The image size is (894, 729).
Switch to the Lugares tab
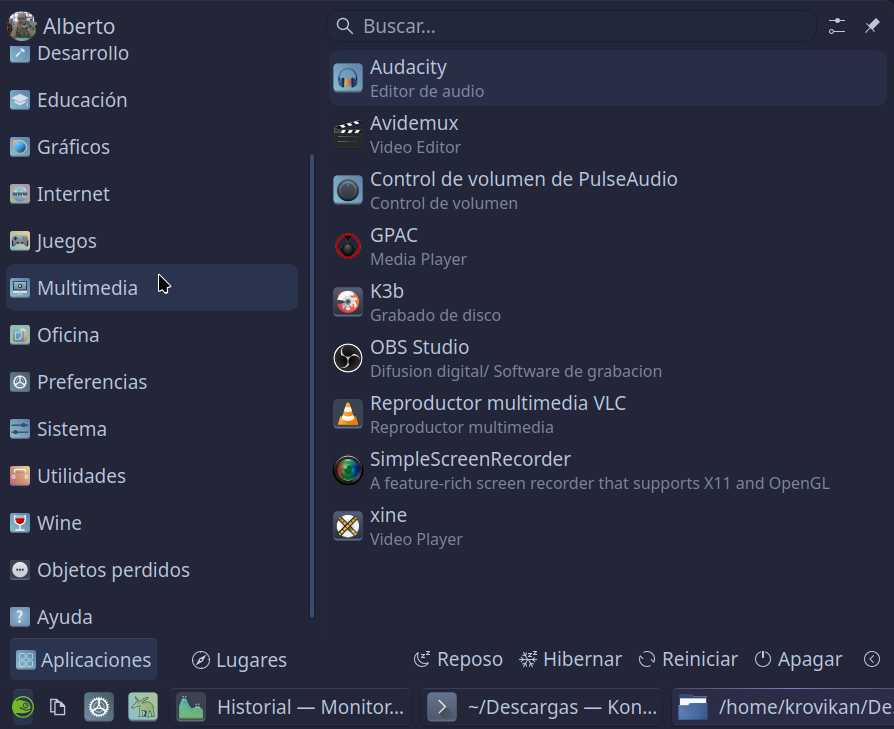(240, 660)
